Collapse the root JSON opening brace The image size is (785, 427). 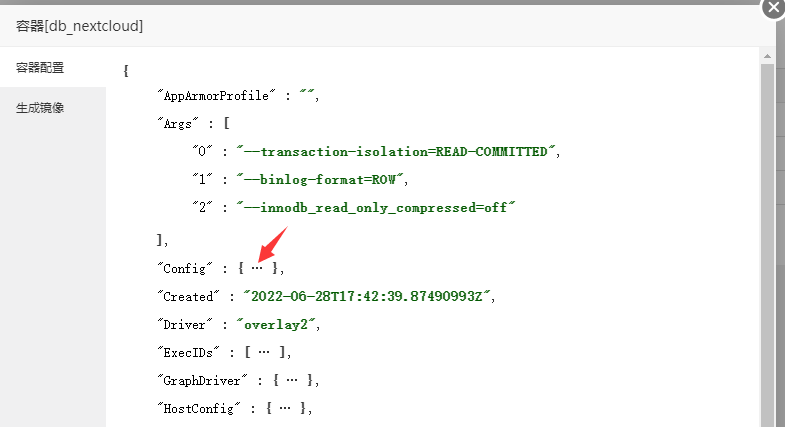point(126,70)
